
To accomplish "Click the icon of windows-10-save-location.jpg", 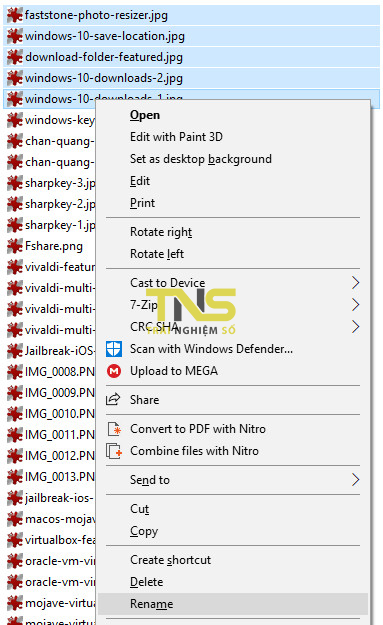I will pos(15,36).
